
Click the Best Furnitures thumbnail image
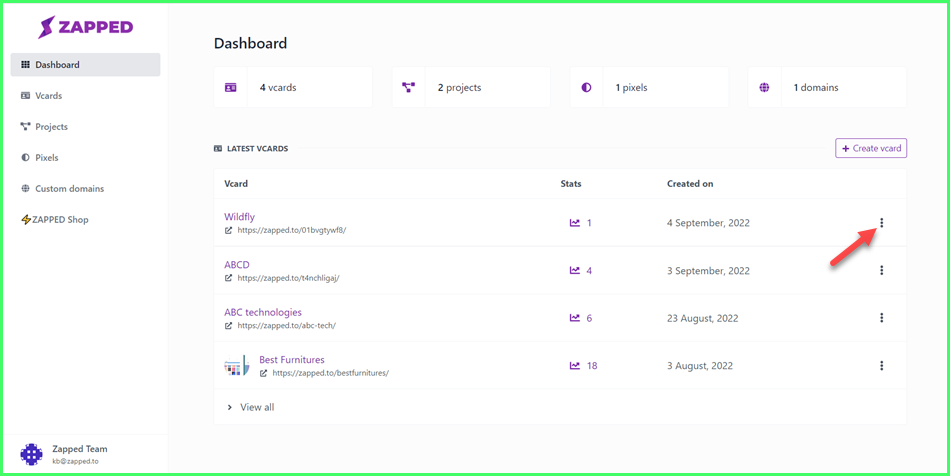236,366
